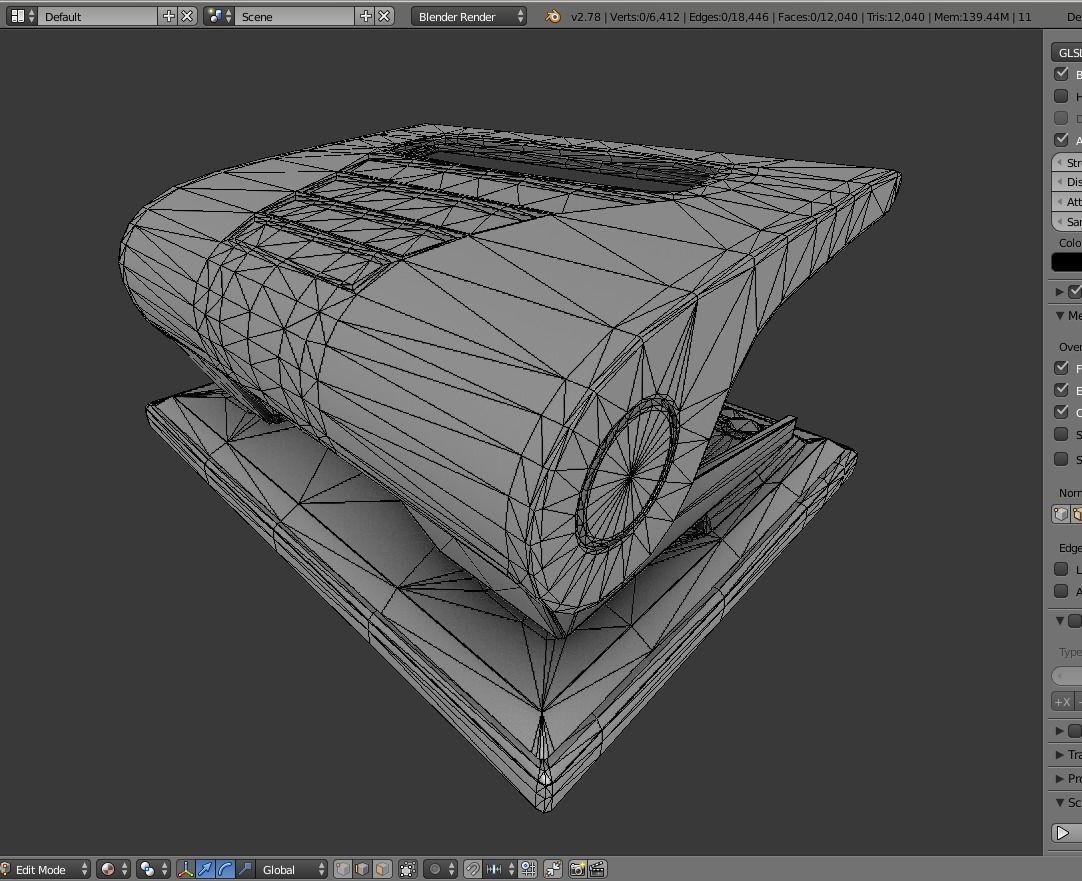
Task: Open the screen layout browser icon beside Default
Action: (21, 16)
